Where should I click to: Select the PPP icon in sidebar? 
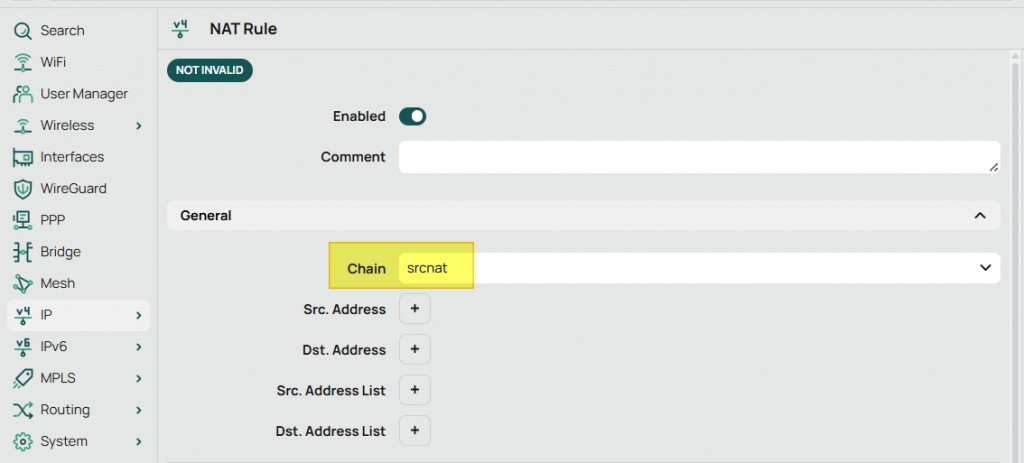[x=23, y=220]
